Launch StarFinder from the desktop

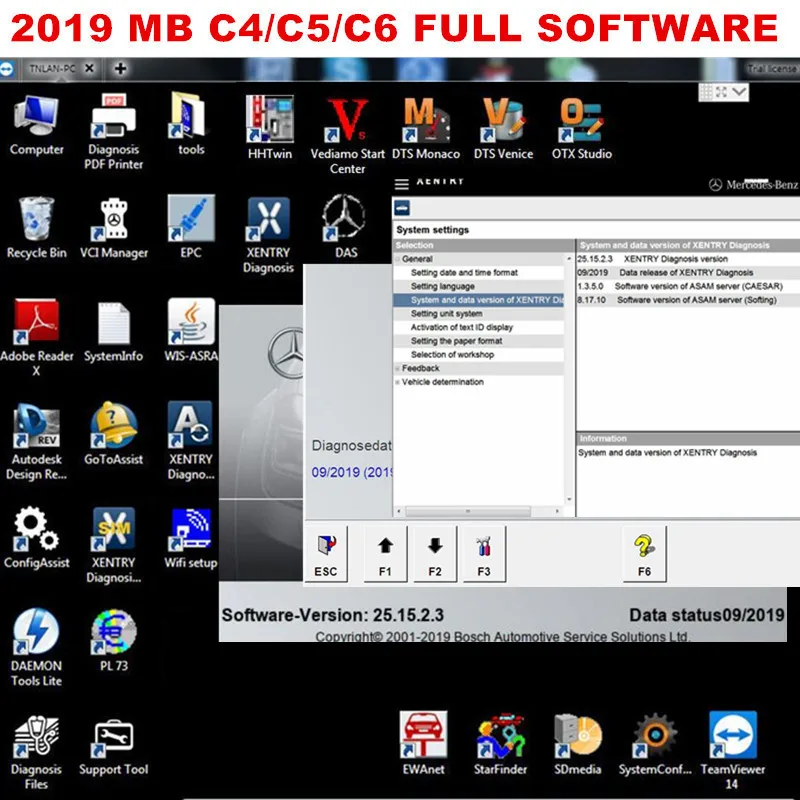(x=501, y=738)
